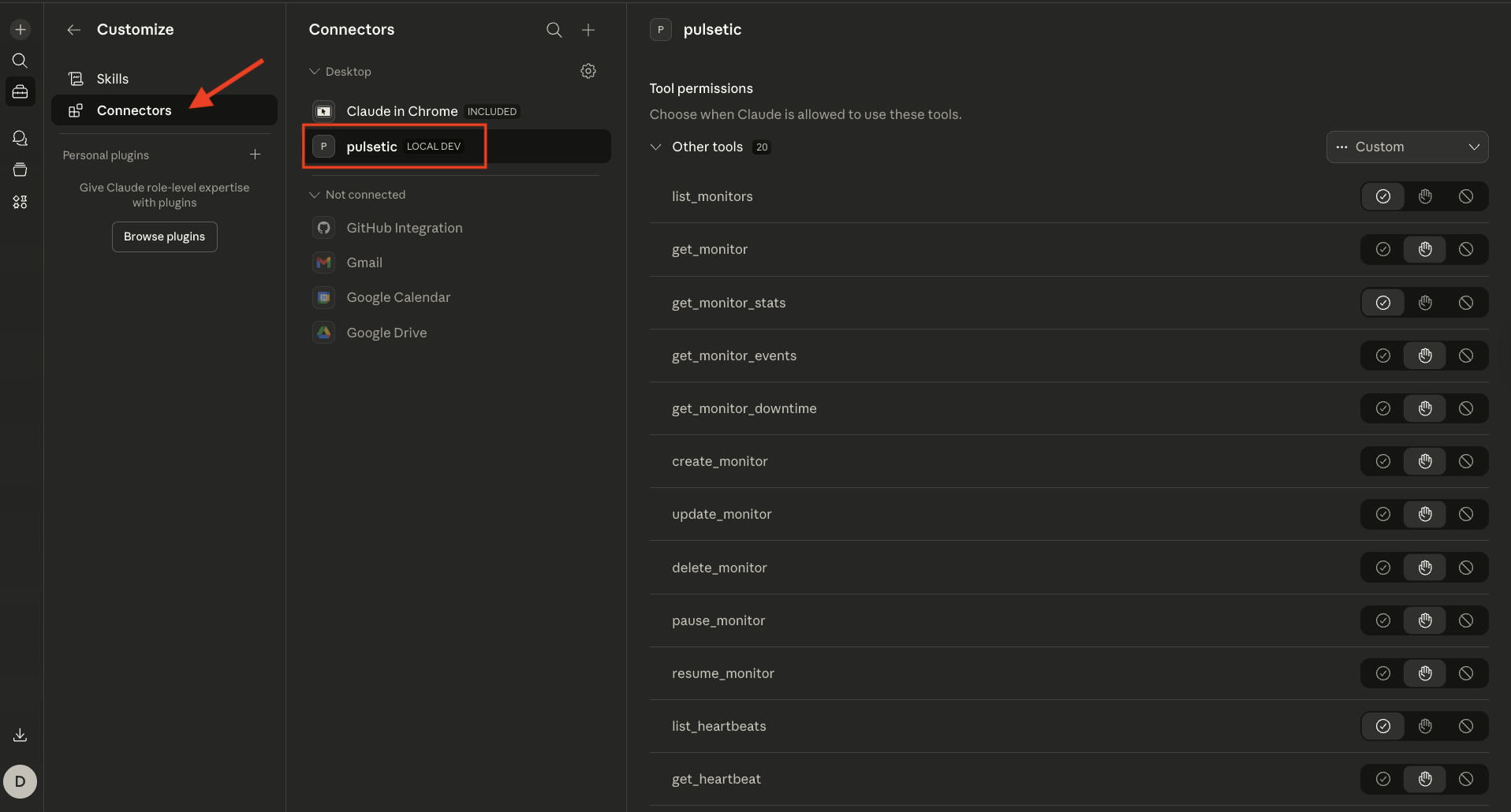The height and width of the screenshot is (812, 1511).
Task: Click the Gmail logo icon
Action: (324, 263)
